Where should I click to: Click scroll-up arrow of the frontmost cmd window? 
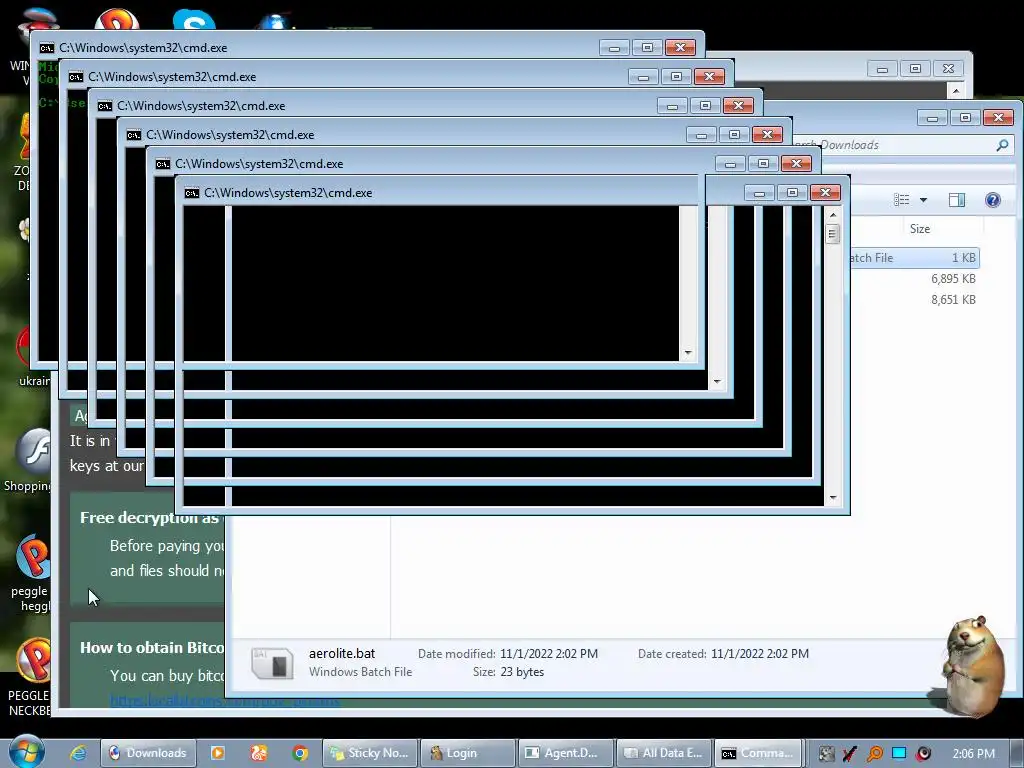[833, 214]
